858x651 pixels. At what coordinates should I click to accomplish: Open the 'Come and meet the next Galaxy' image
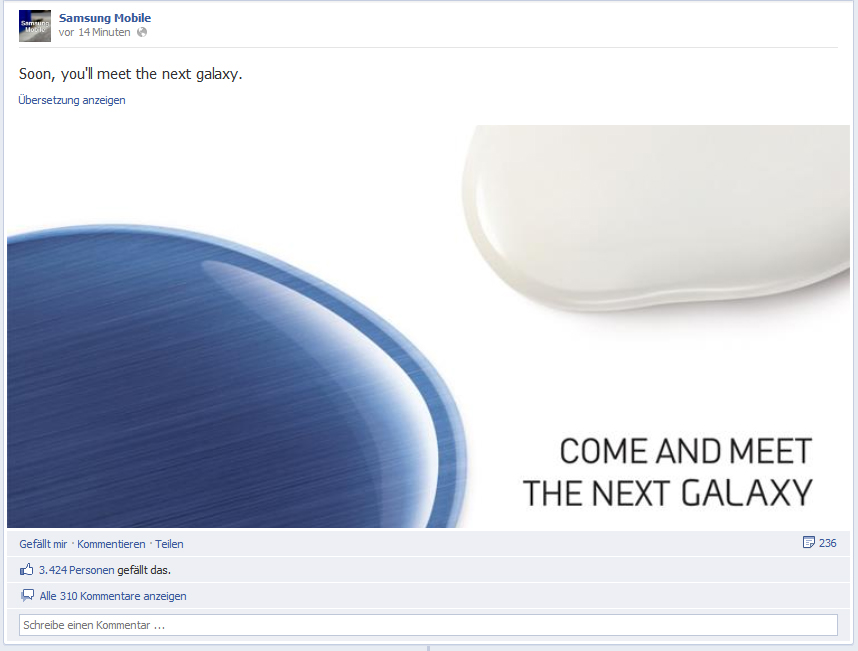(x=428, y=326)
